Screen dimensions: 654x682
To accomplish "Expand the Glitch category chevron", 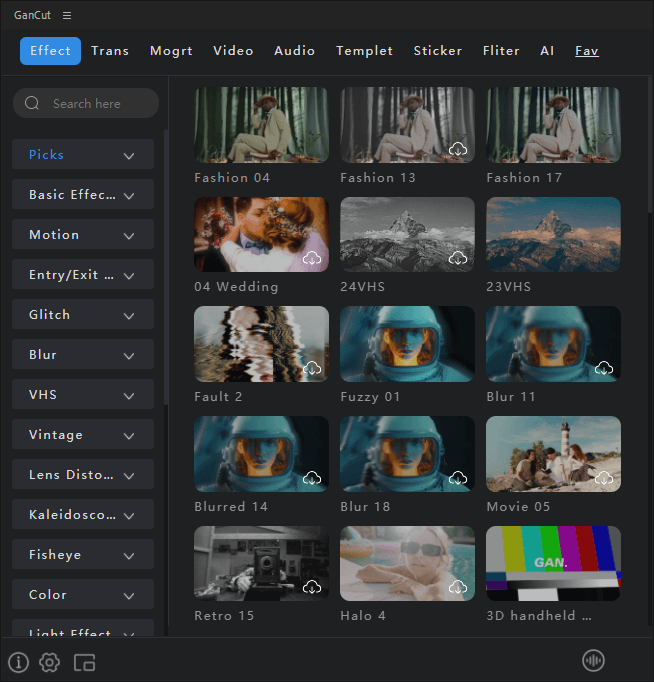I will (129, 316).
